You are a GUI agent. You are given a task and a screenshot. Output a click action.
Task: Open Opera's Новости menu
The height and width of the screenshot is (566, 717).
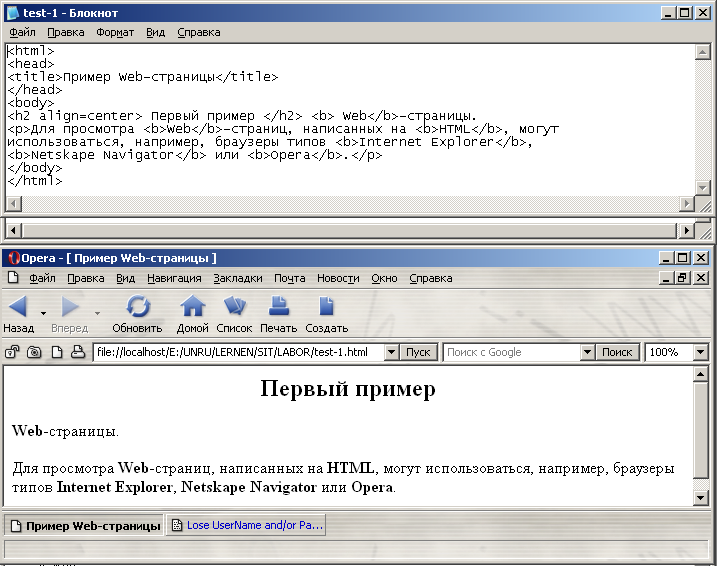(338, 278)
